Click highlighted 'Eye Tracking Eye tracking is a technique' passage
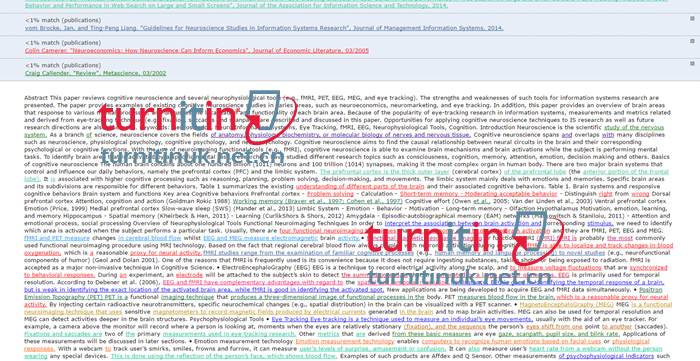 pos(402,320)
